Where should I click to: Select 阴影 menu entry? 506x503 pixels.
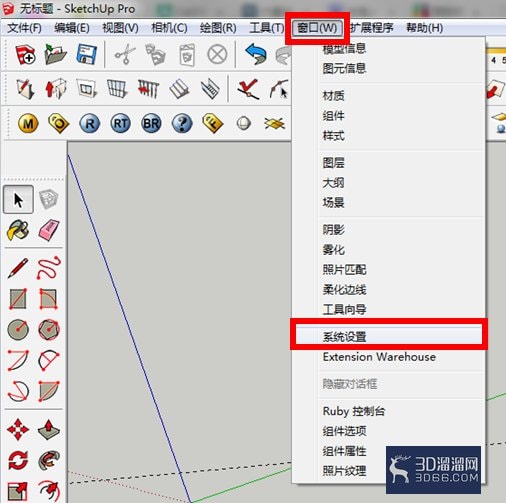pyautogui.click(x=333, y=230)
